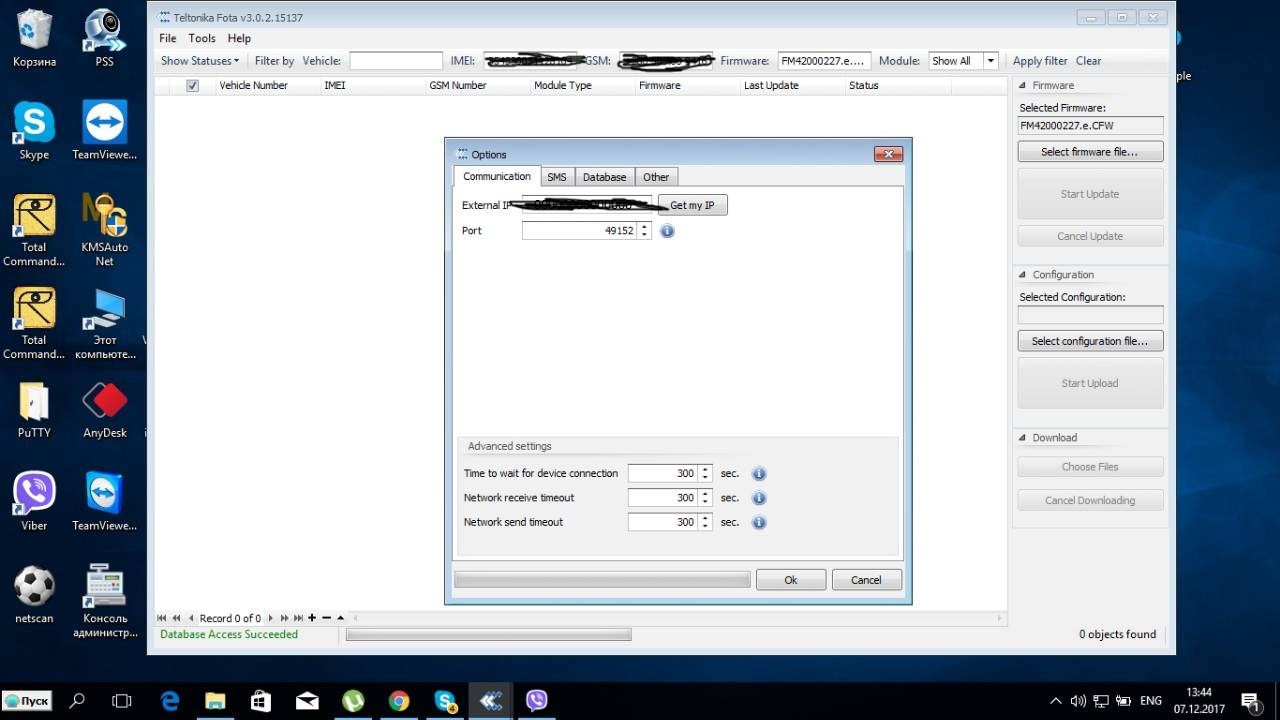Click info icon for Network send timeout
1280x720 pixels.
759,522
